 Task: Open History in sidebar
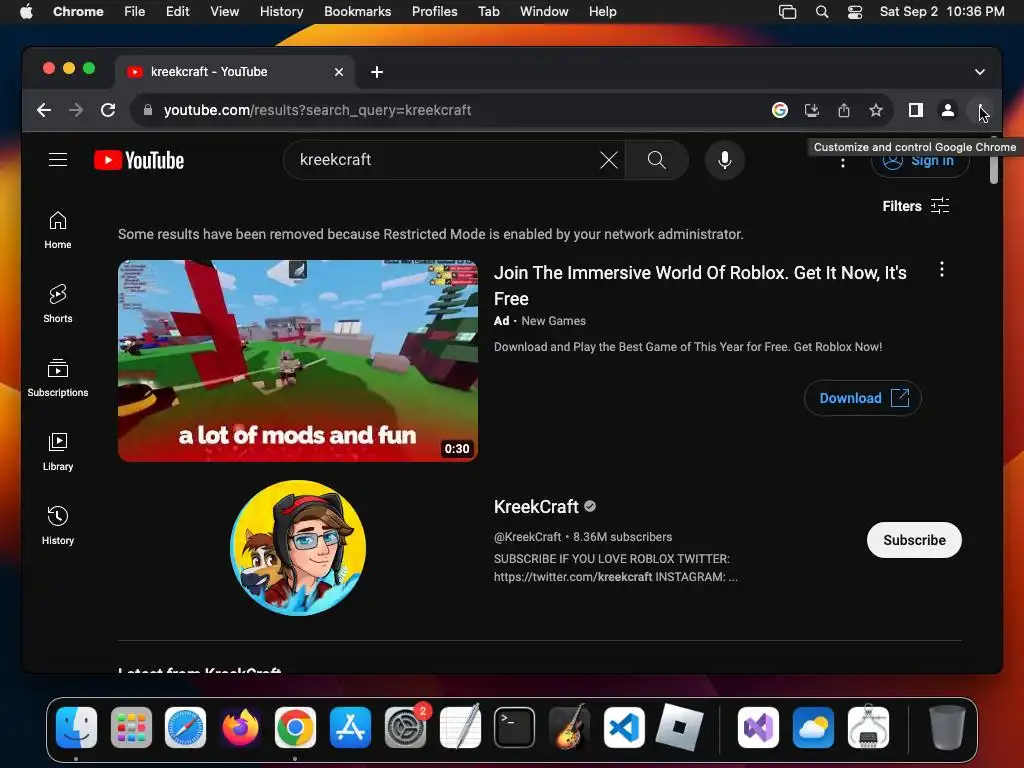[58, 526]
